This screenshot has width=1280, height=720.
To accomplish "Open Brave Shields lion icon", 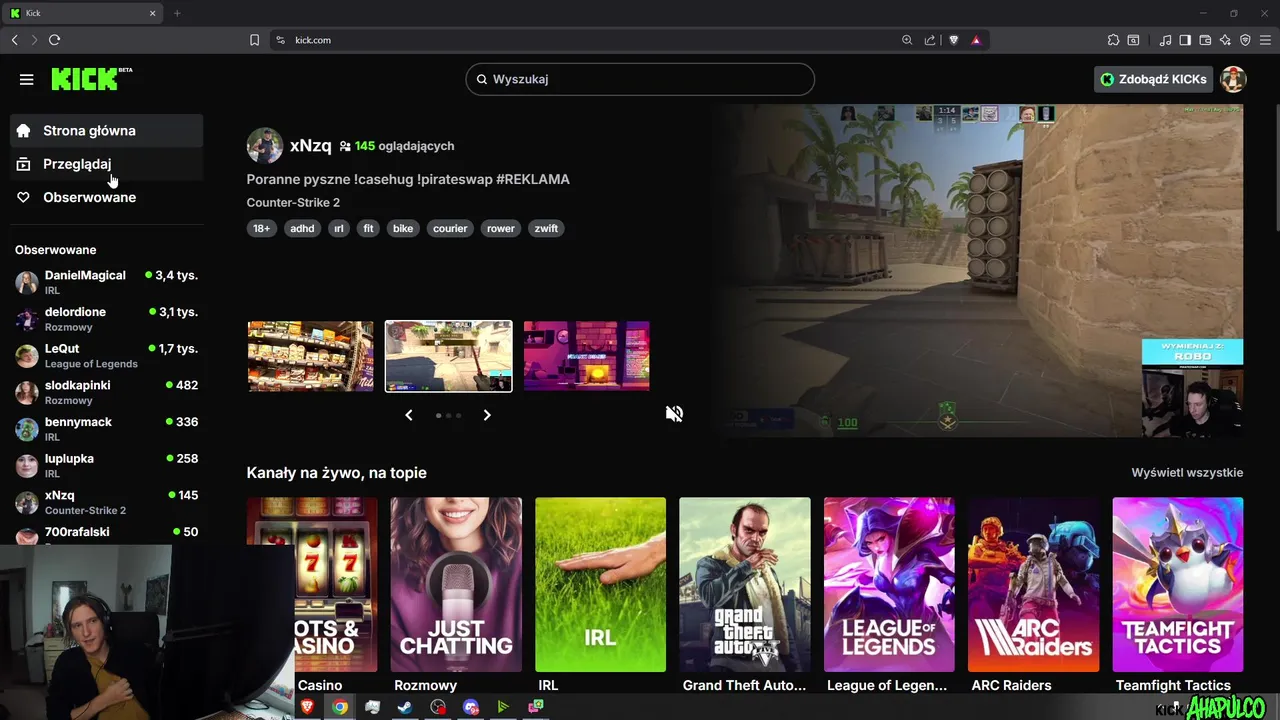I will point(953,40).
